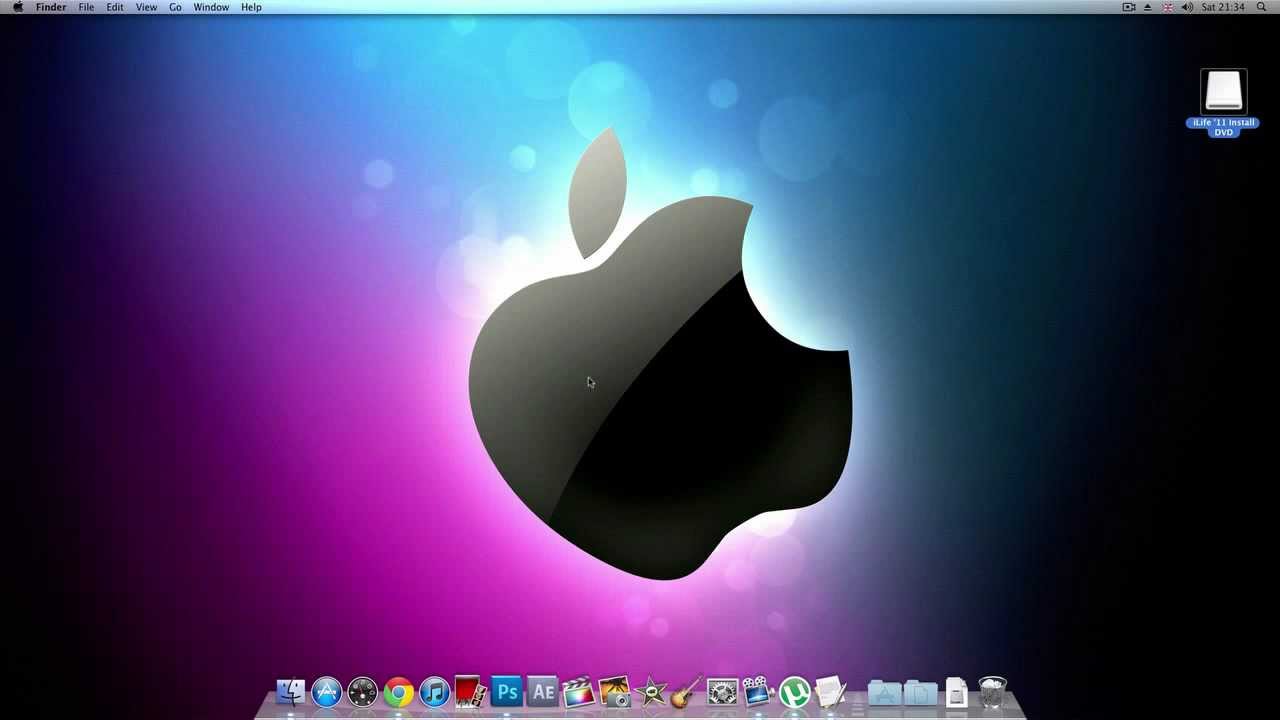Click the Sat 21:34 clock
Screen dimensions: 1280x720
point(1223,7)
